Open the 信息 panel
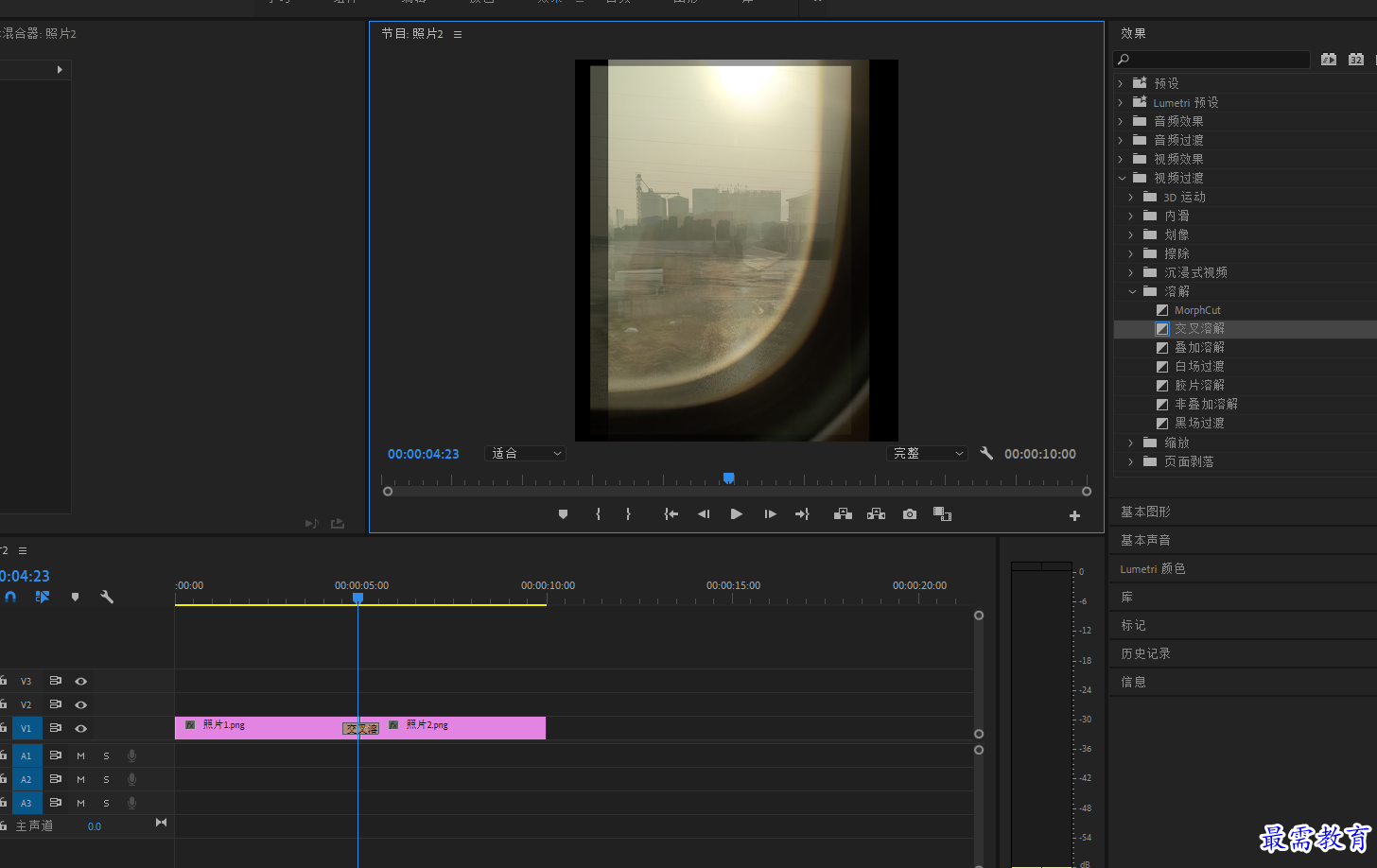 tap(1133, 682)
